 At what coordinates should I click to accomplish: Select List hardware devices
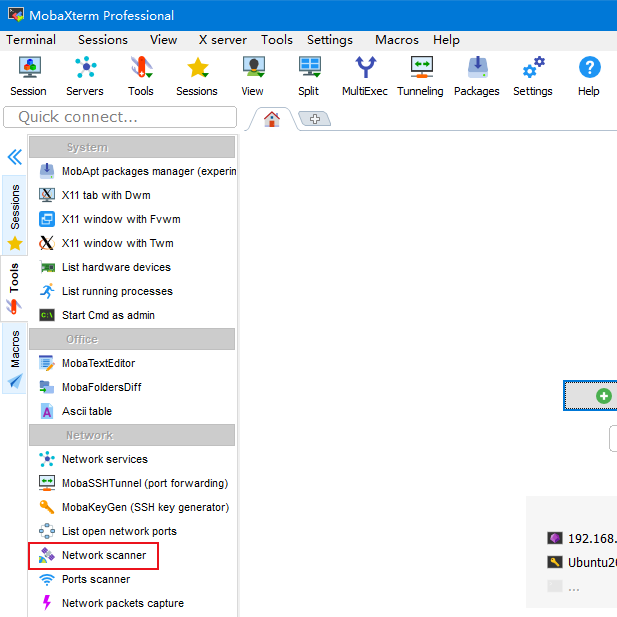105,267
